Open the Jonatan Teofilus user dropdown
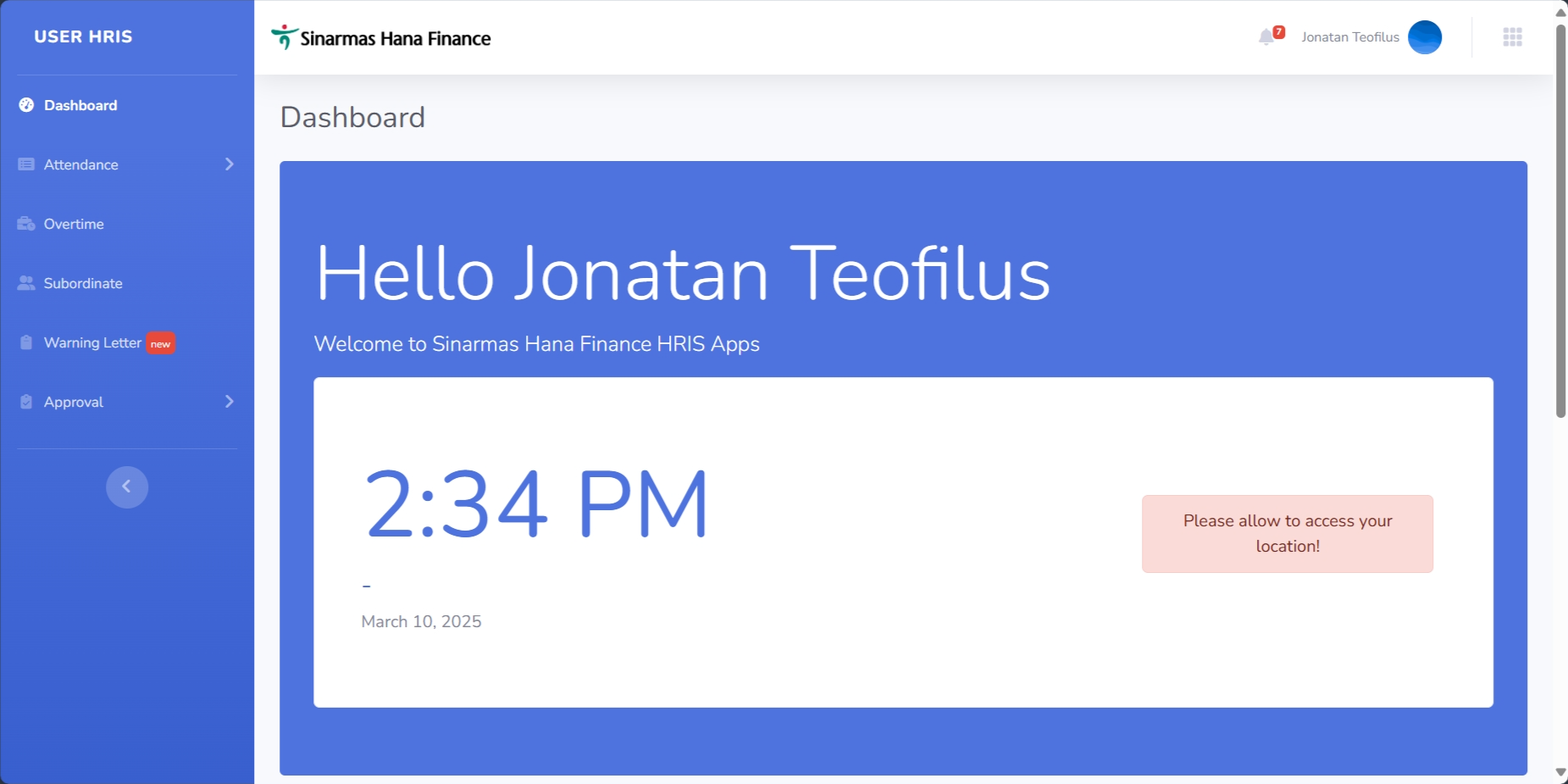The height and width of the screenshot is (784, 1568). point(1349,37)
